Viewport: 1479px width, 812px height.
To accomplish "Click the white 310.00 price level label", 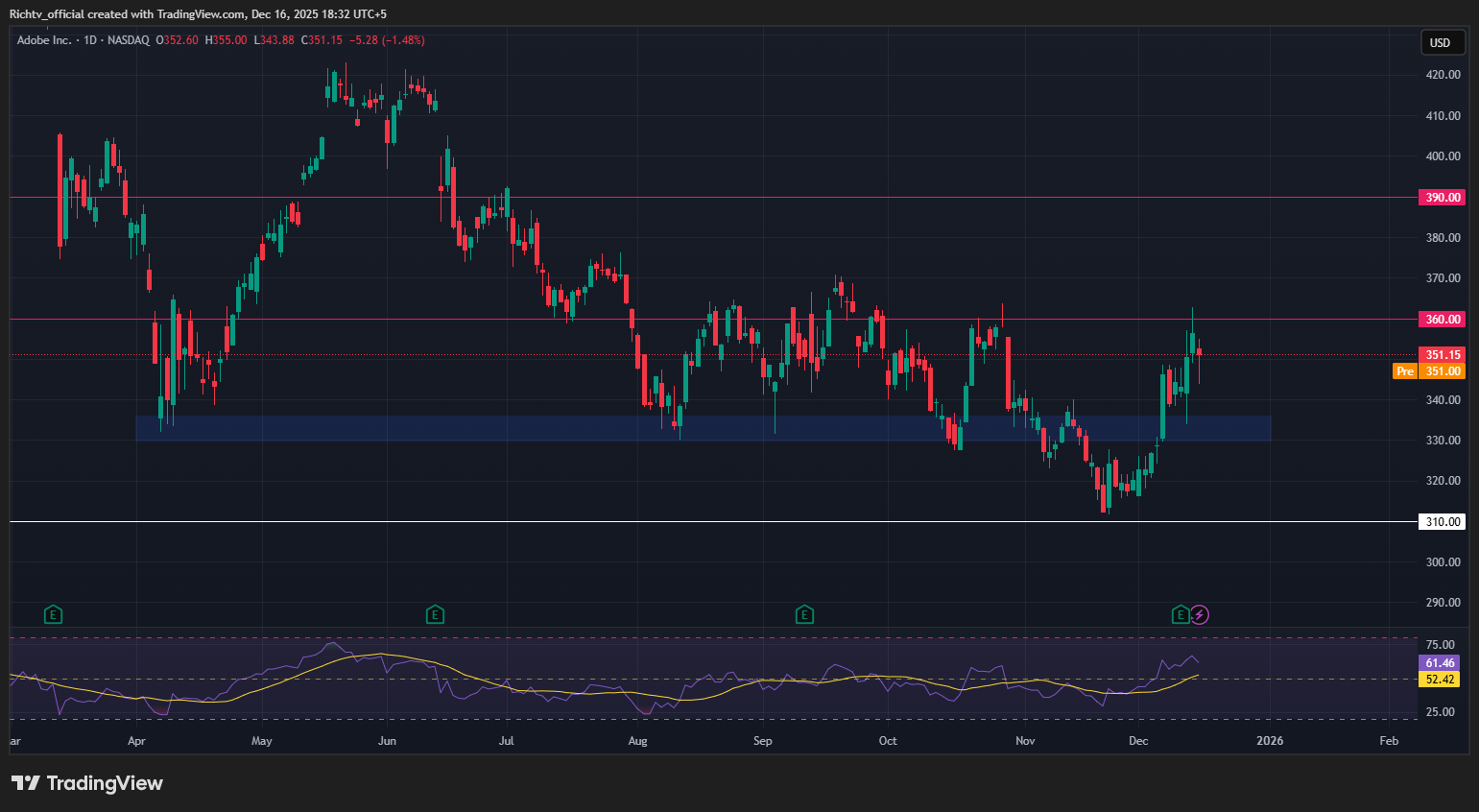I will pyautogui.click(x=1441, y=521).
